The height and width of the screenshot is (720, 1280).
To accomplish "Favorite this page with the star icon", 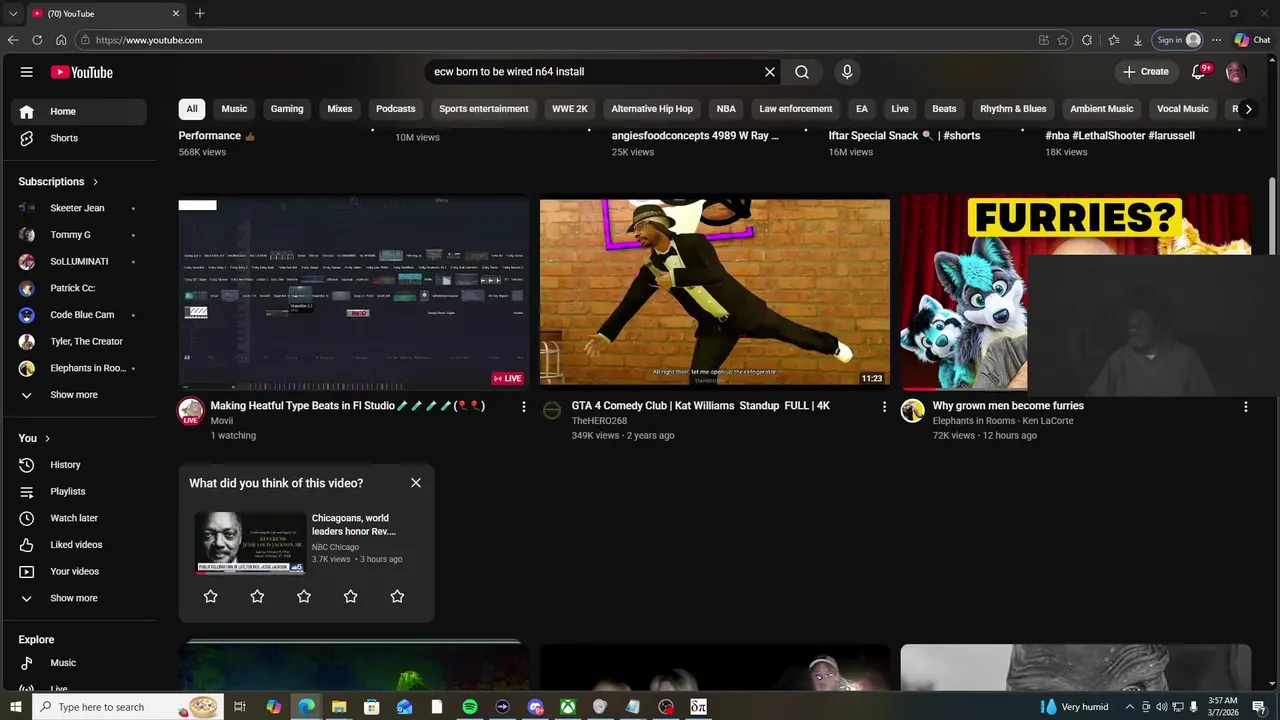I will (x=1063, y=40).
